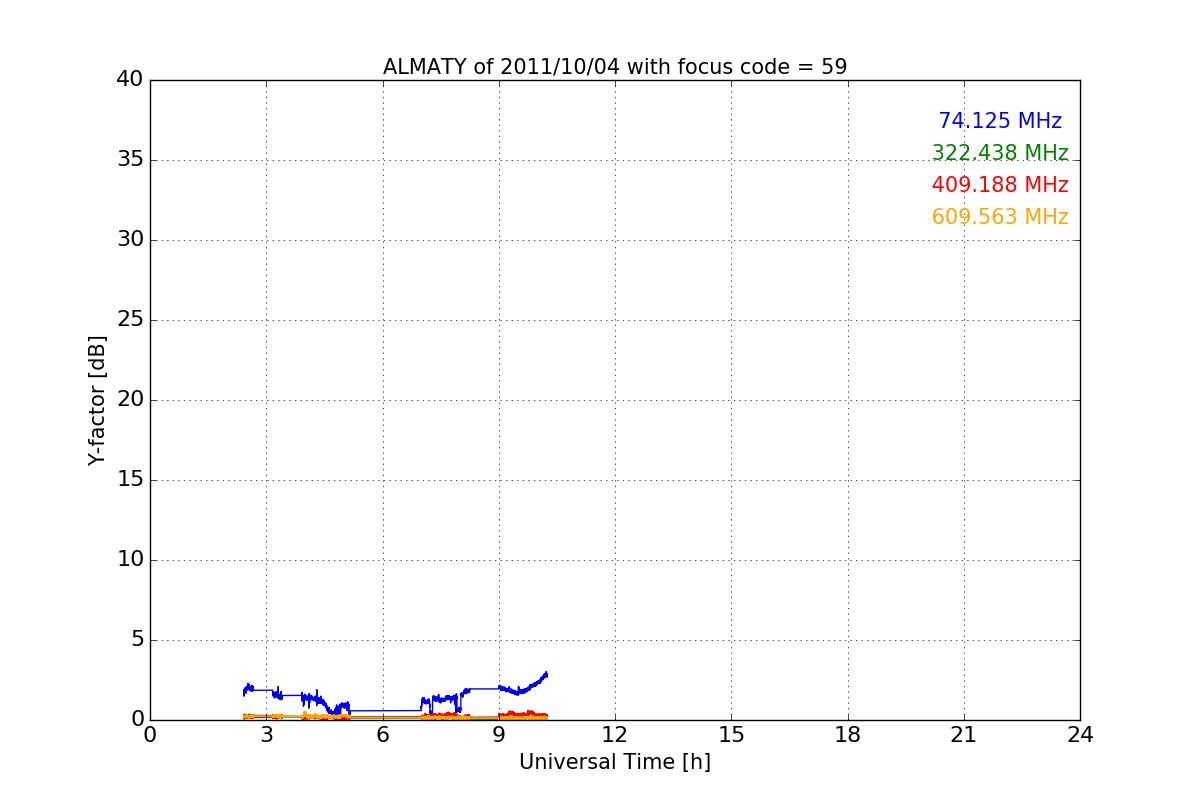Select the 409.188 MHz legend label

point(1000,185)
